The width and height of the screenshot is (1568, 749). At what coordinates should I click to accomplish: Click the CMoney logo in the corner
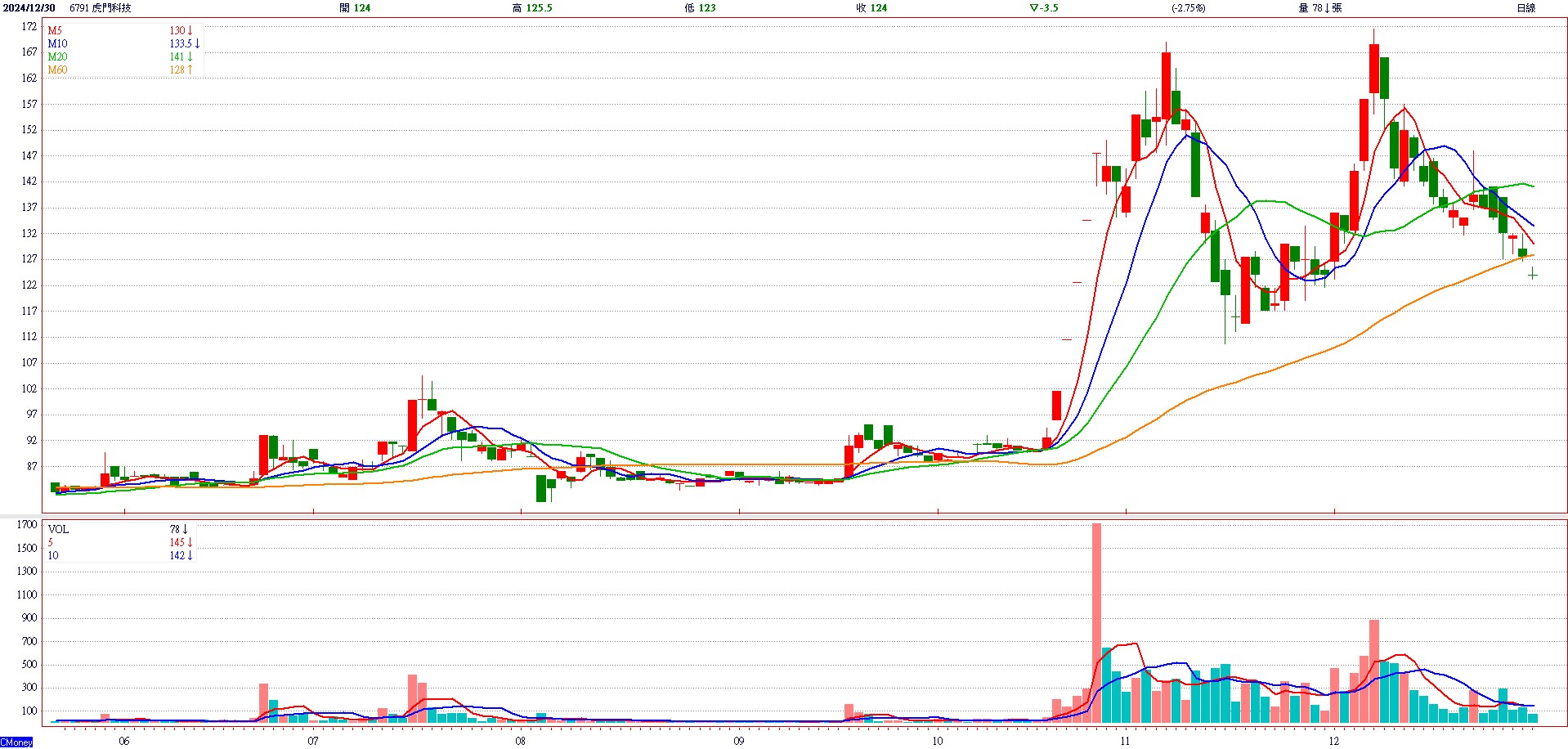point(16,742)
